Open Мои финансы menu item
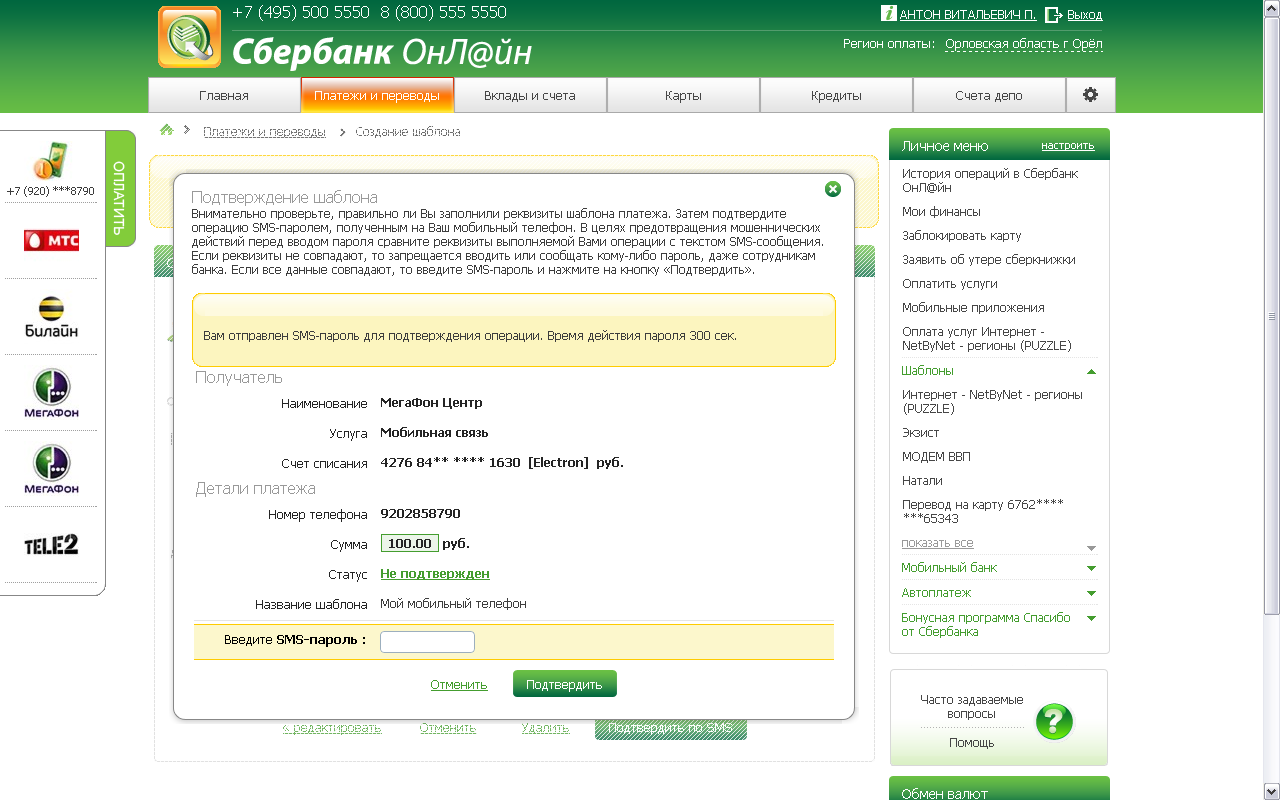Viewport: 1280px width, 800px height. pyautogui.click(x=941, y=212)
